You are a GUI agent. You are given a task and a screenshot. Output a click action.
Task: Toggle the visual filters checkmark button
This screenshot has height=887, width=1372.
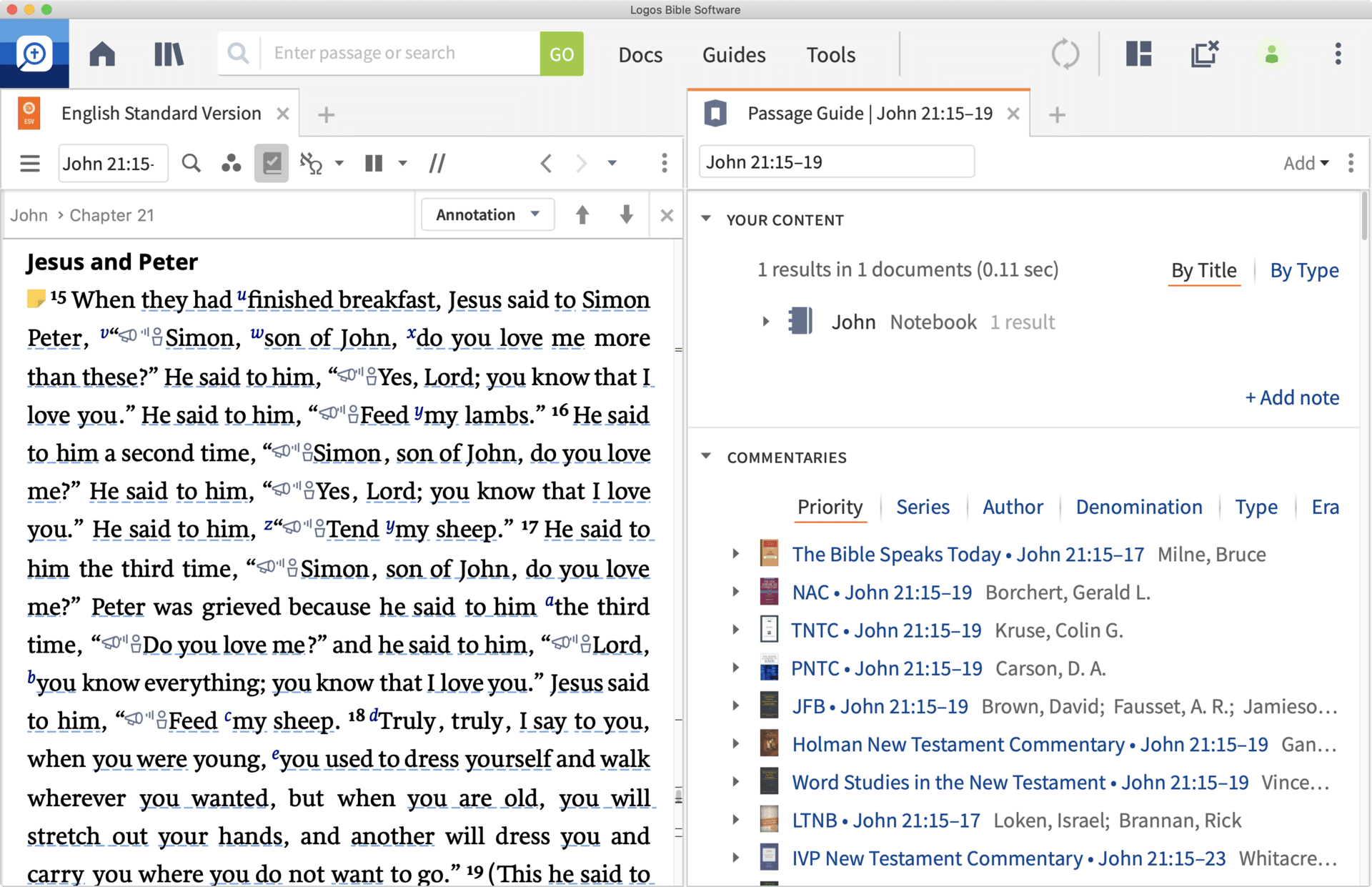click(x=272, y=164)
